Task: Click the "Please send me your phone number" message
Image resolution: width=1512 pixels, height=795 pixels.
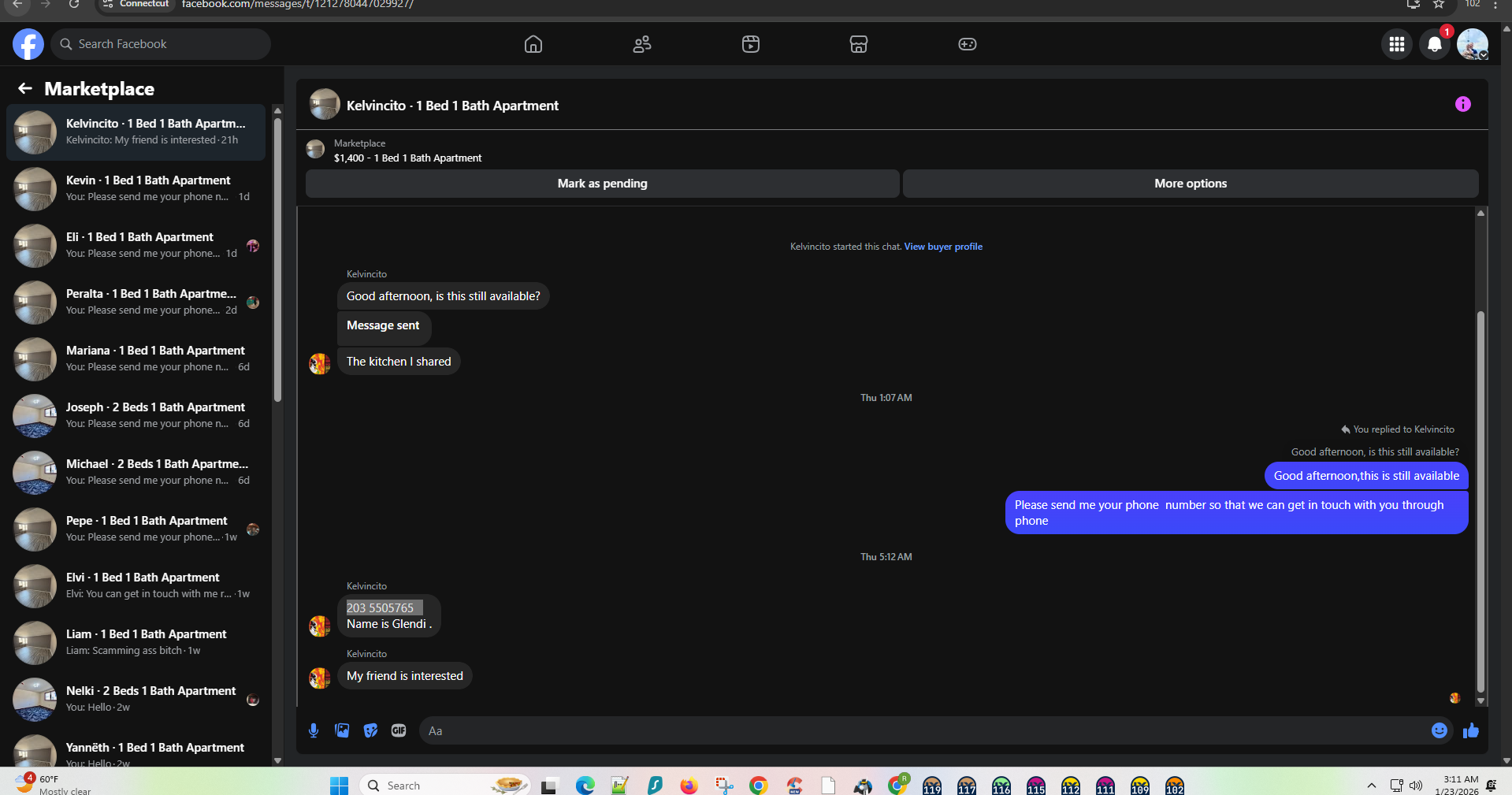Action: (1236, 513)
